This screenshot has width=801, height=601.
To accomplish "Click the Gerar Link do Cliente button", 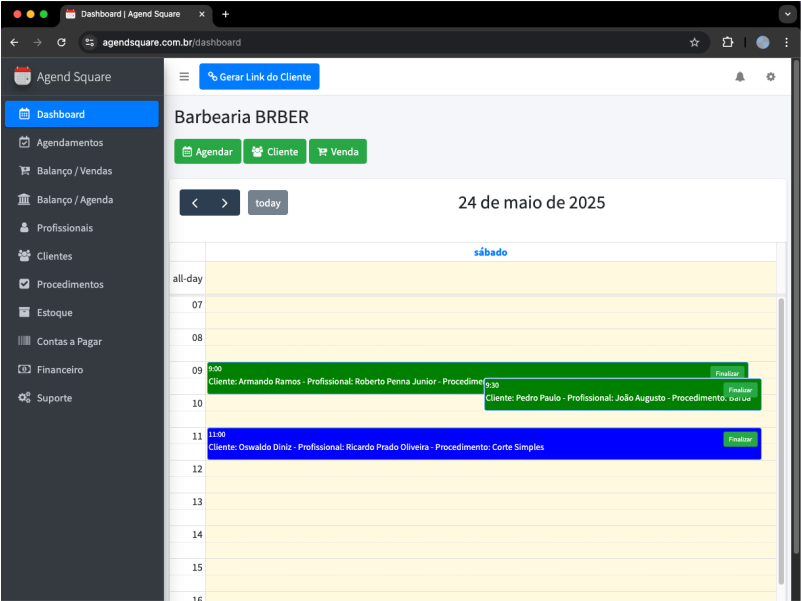I will 259,76.
